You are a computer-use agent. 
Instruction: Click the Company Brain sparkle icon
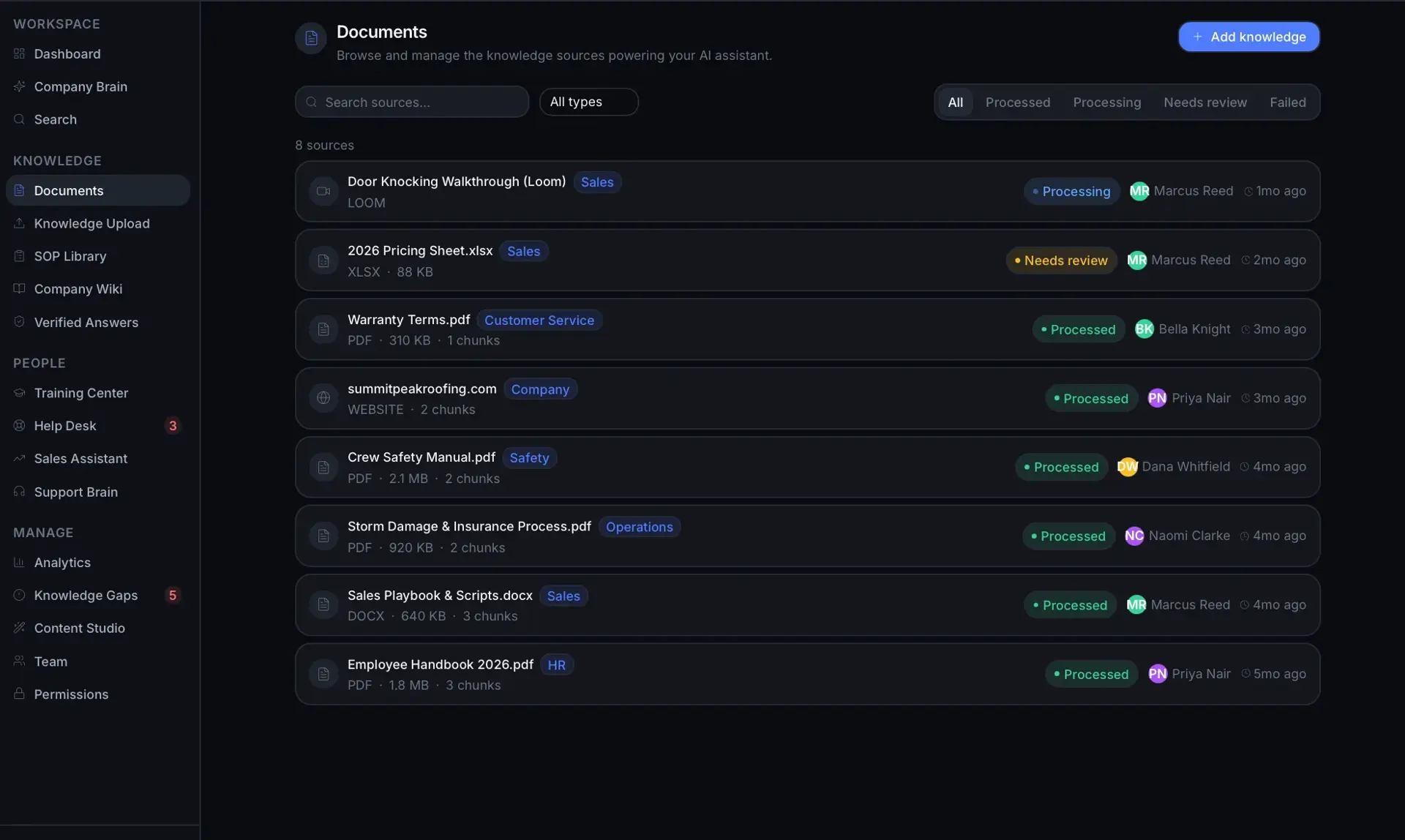(x=19, y=86)
